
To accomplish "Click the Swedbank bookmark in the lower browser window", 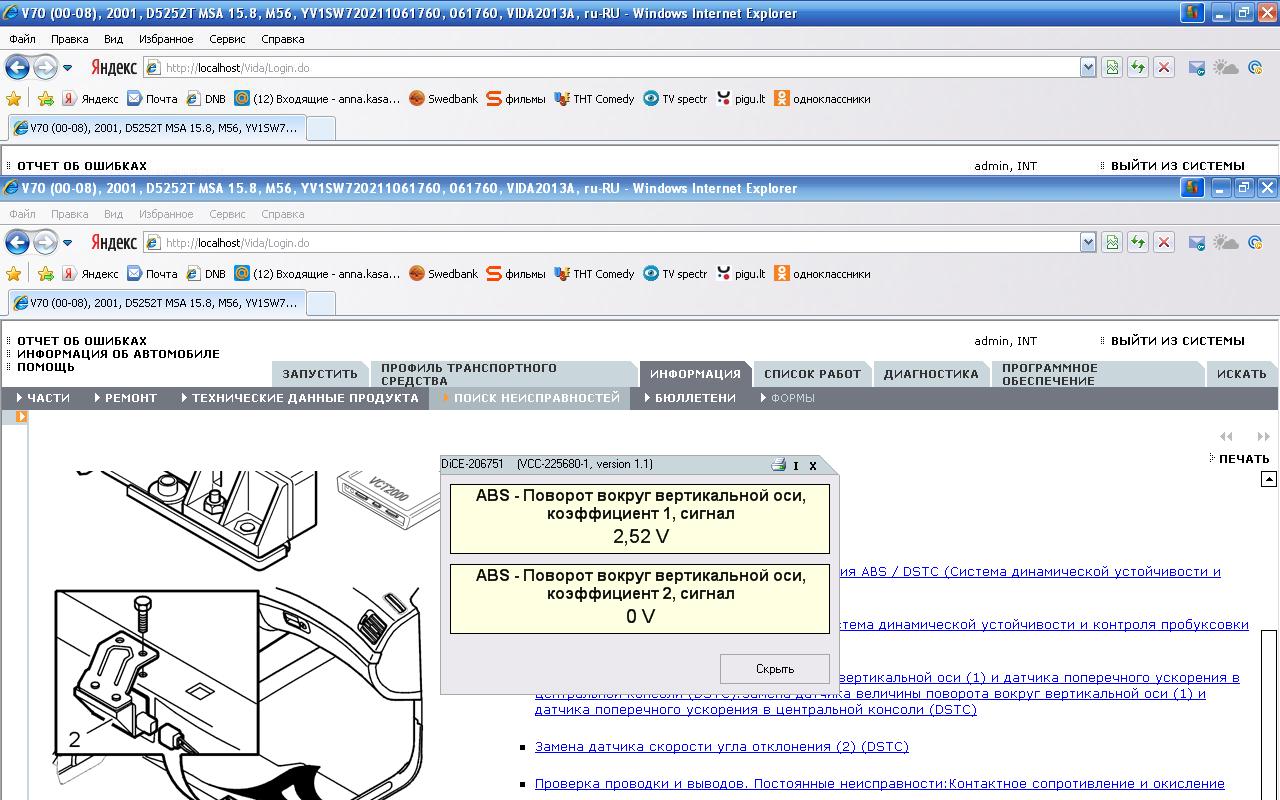I will coord(443,274).
